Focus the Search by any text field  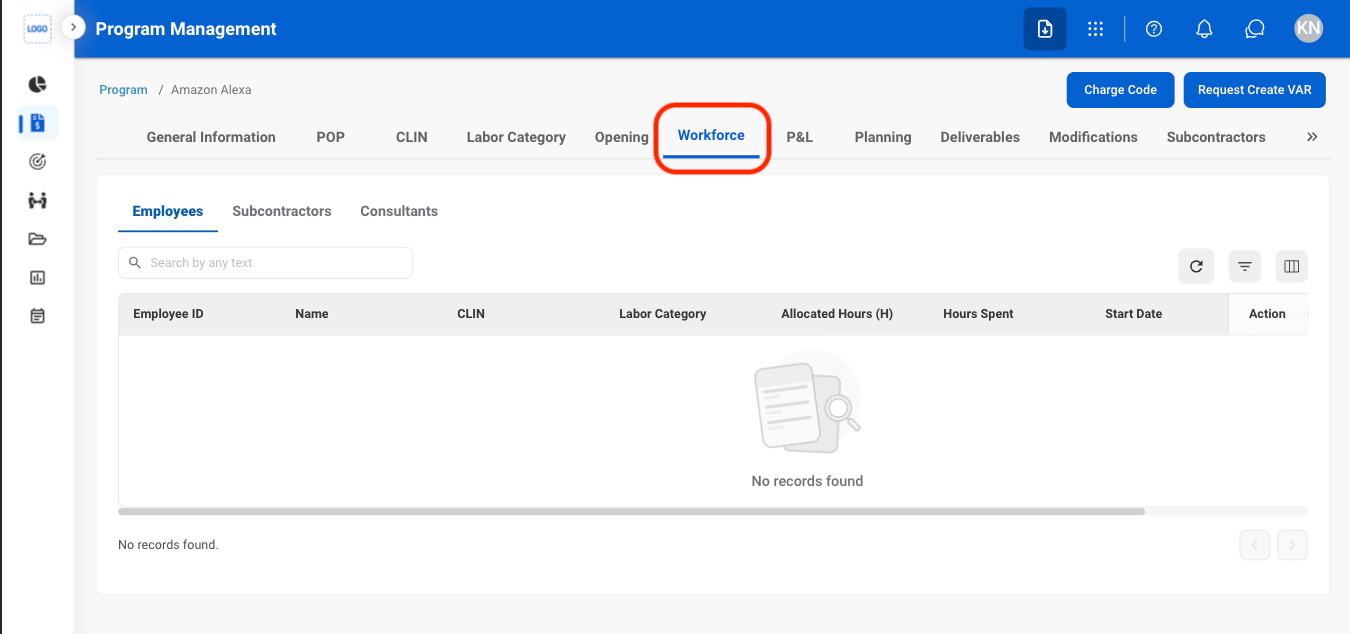point(265,263)
